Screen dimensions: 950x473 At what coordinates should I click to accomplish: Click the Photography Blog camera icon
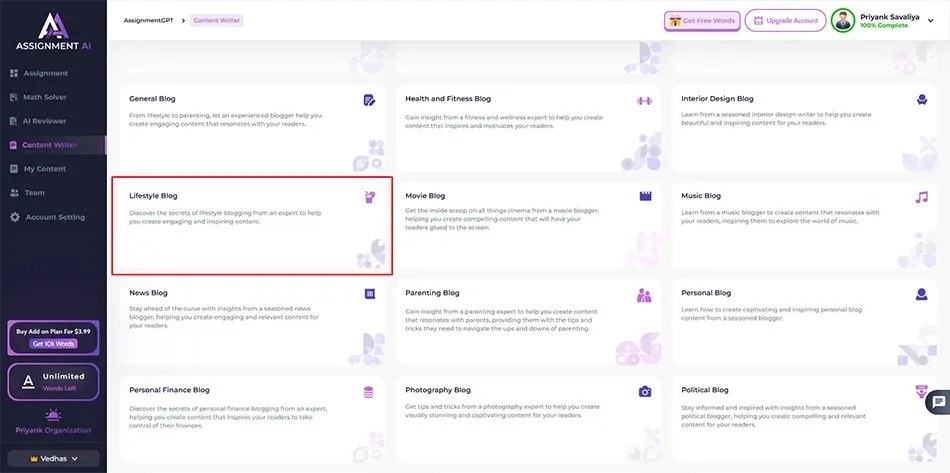[x=645, y=391]
